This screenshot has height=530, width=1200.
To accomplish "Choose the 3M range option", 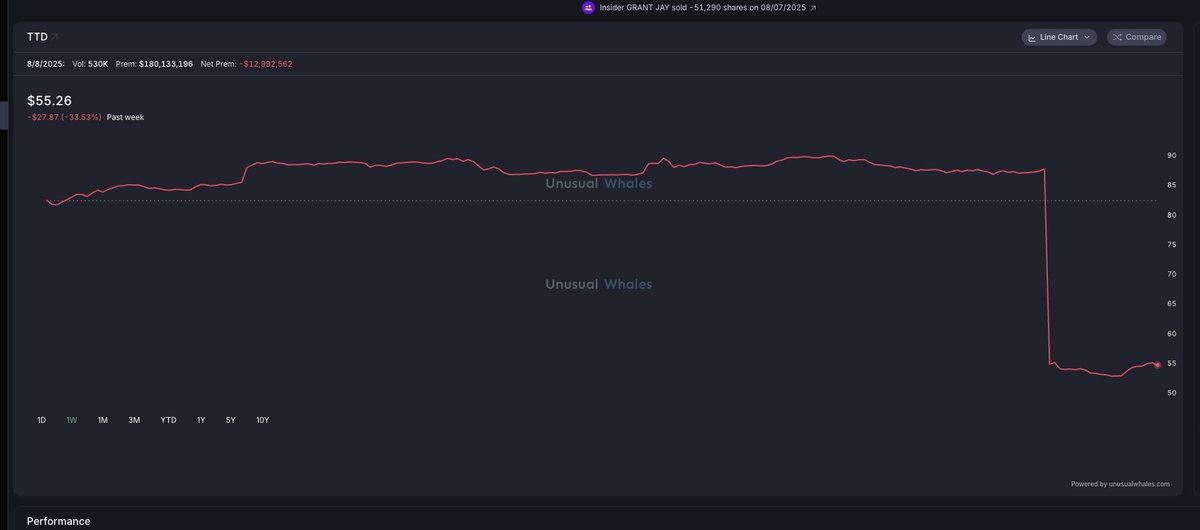I will pos(134,420).
